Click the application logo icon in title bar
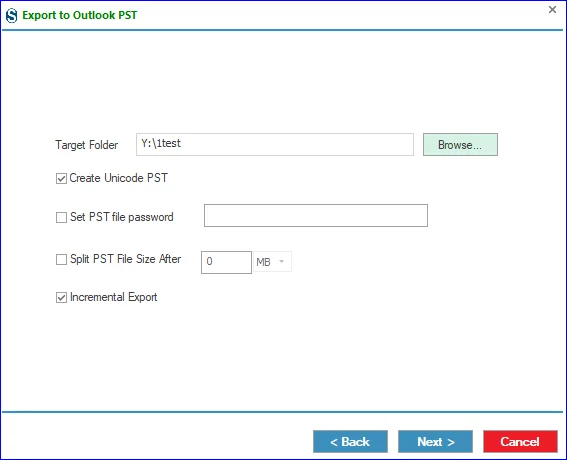This screenshot has width=567, height=460. click(x=12, y=16)
